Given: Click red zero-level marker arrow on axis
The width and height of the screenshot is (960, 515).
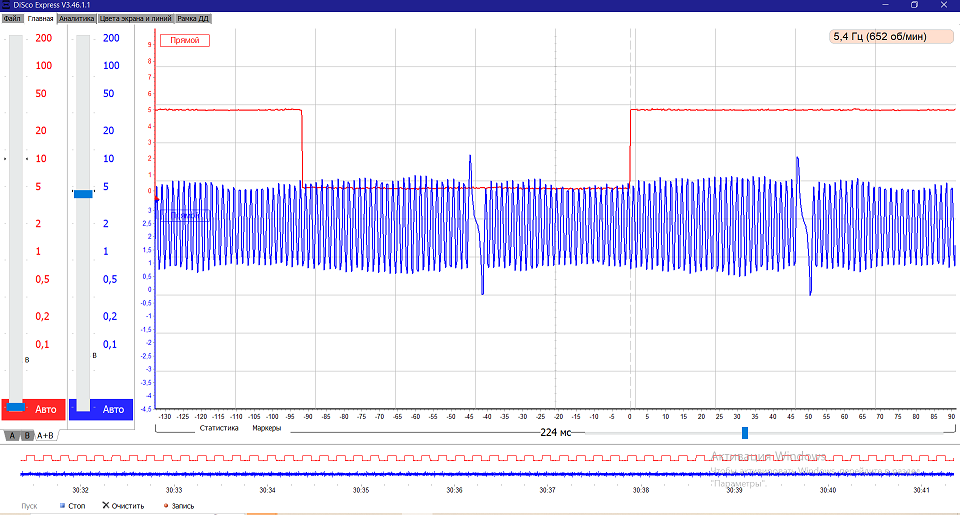Looking at the screenshot, I should point(157,199).
